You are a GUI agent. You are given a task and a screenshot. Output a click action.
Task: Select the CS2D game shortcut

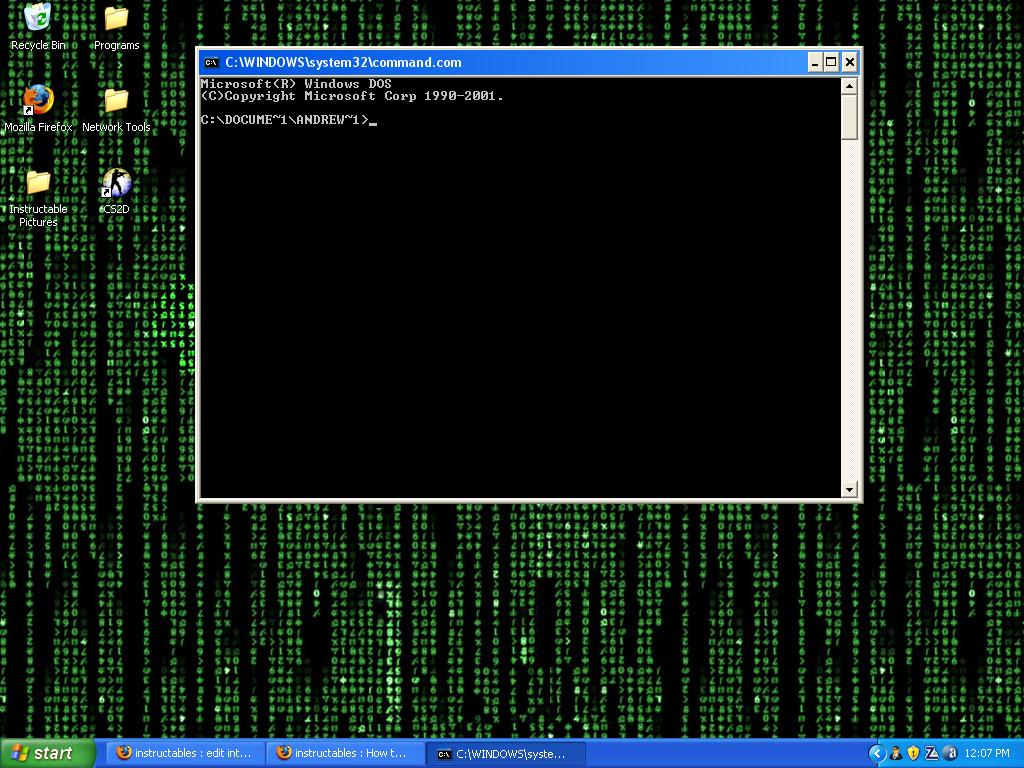pos(116,191)
